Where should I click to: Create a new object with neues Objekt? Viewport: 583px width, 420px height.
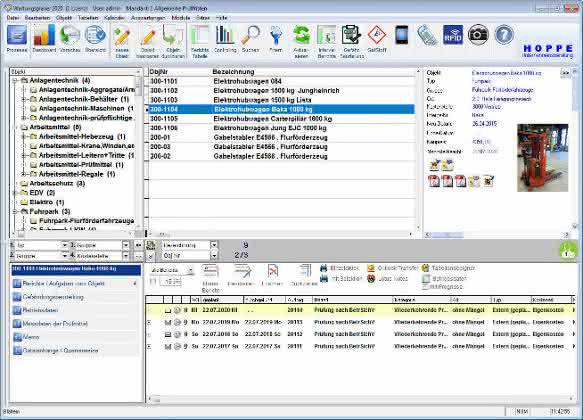[x=122, y=36]
